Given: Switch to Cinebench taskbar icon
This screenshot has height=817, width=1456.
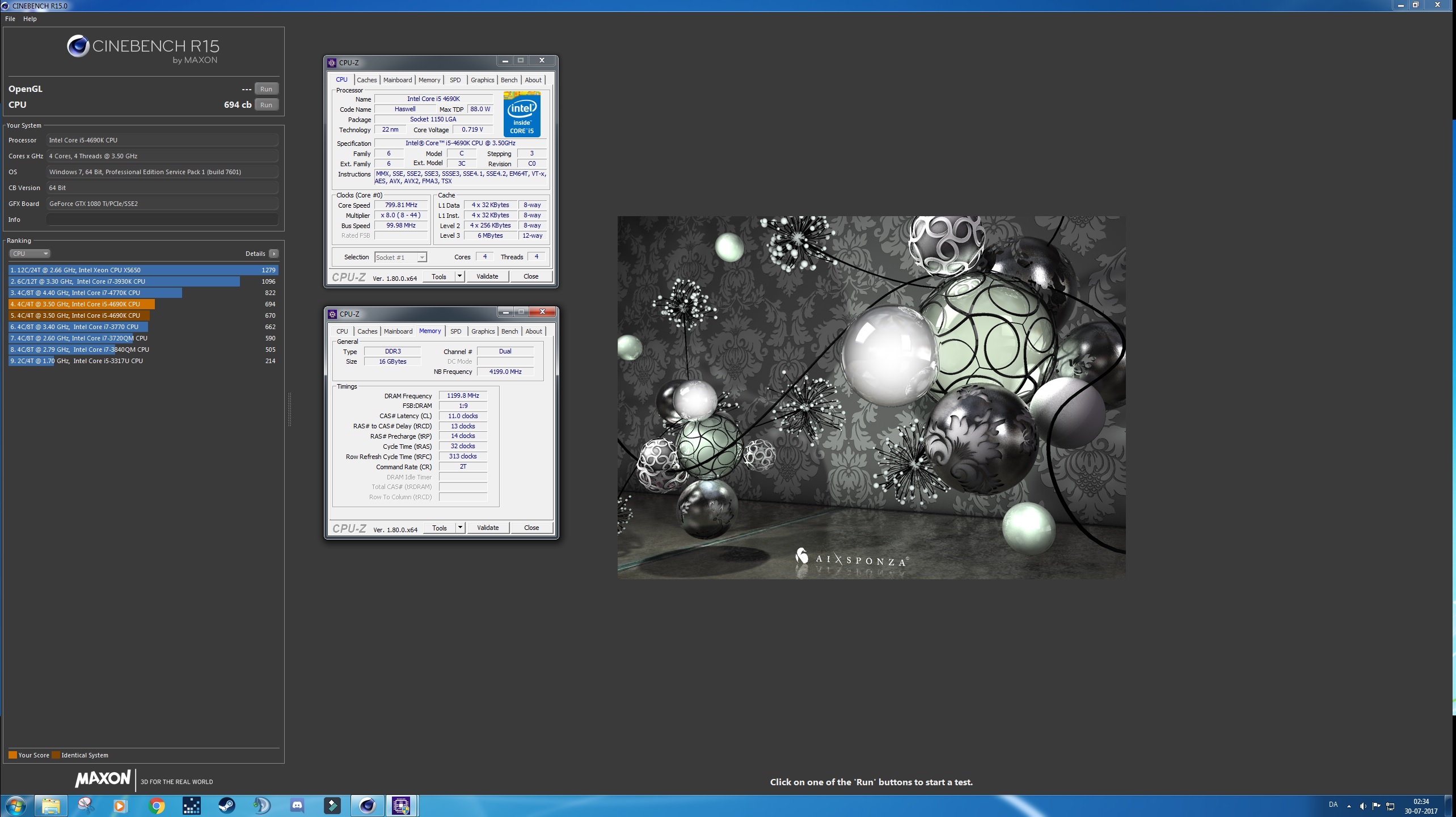Looking at the screenshot, I should (368, 806).
